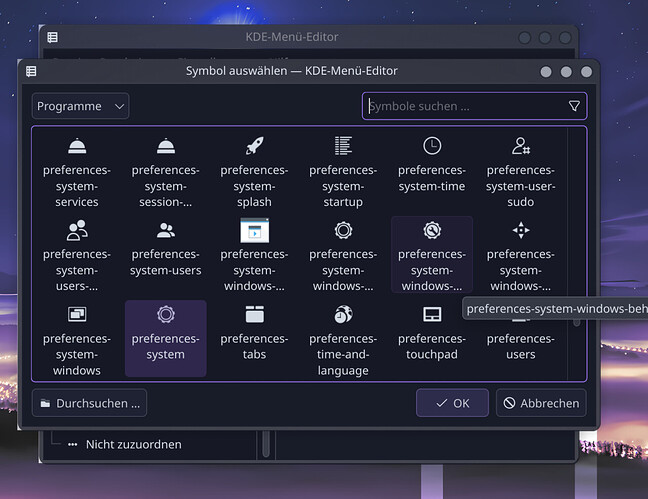The width and height of the screenshot is (648, 499).
Task: Confirm selection with the OK button
Action: (x=452, y=403)
